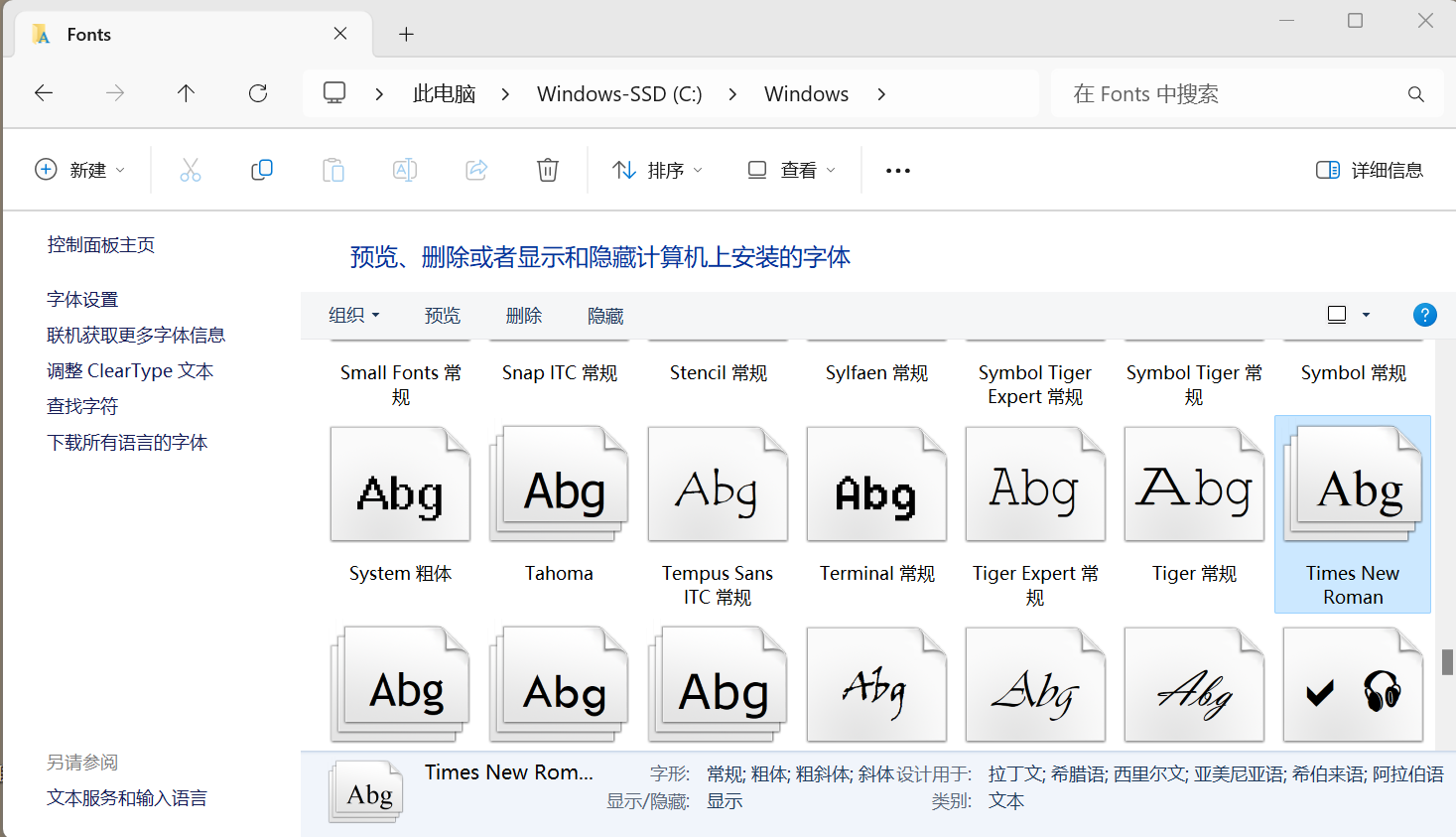
Task: Click Windows-SSD (C:) in address bar
Action: [619, 94]
